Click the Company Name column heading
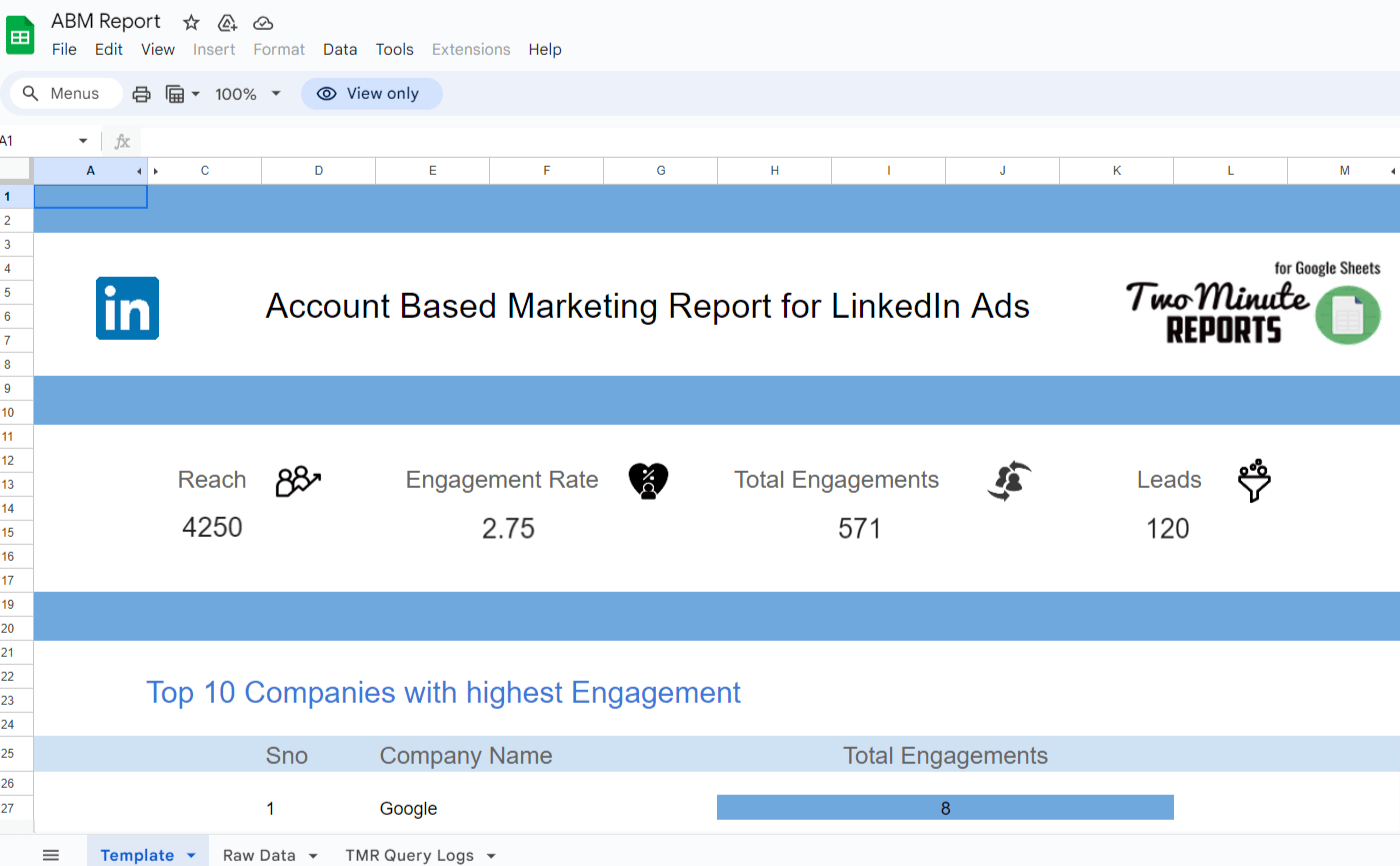 click(x=466, y=756)
